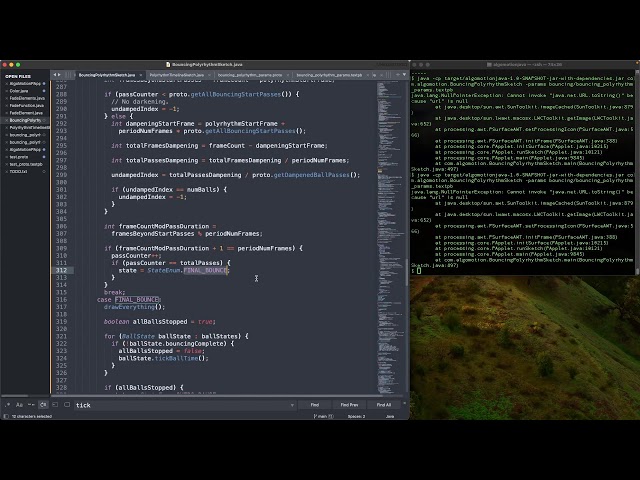The height and width of the screenshot is (480, 640).
Task: Open Color.java from sidebar
Action: 19,91
